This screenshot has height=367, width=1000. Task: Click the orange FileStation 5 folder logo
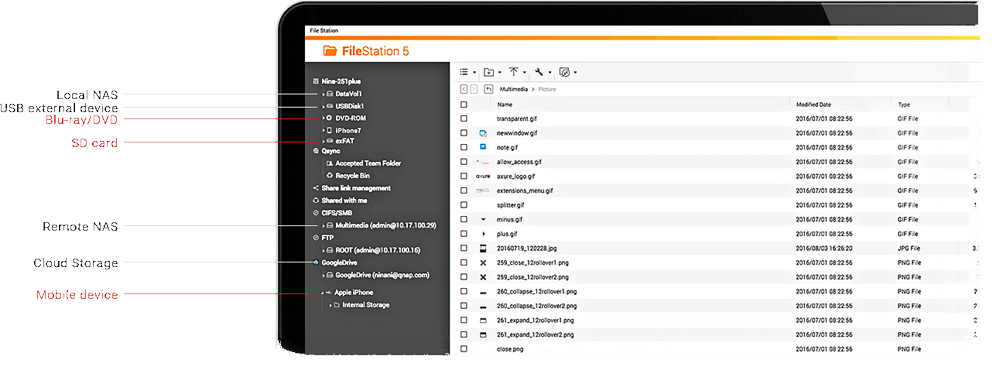click(330, 51)
